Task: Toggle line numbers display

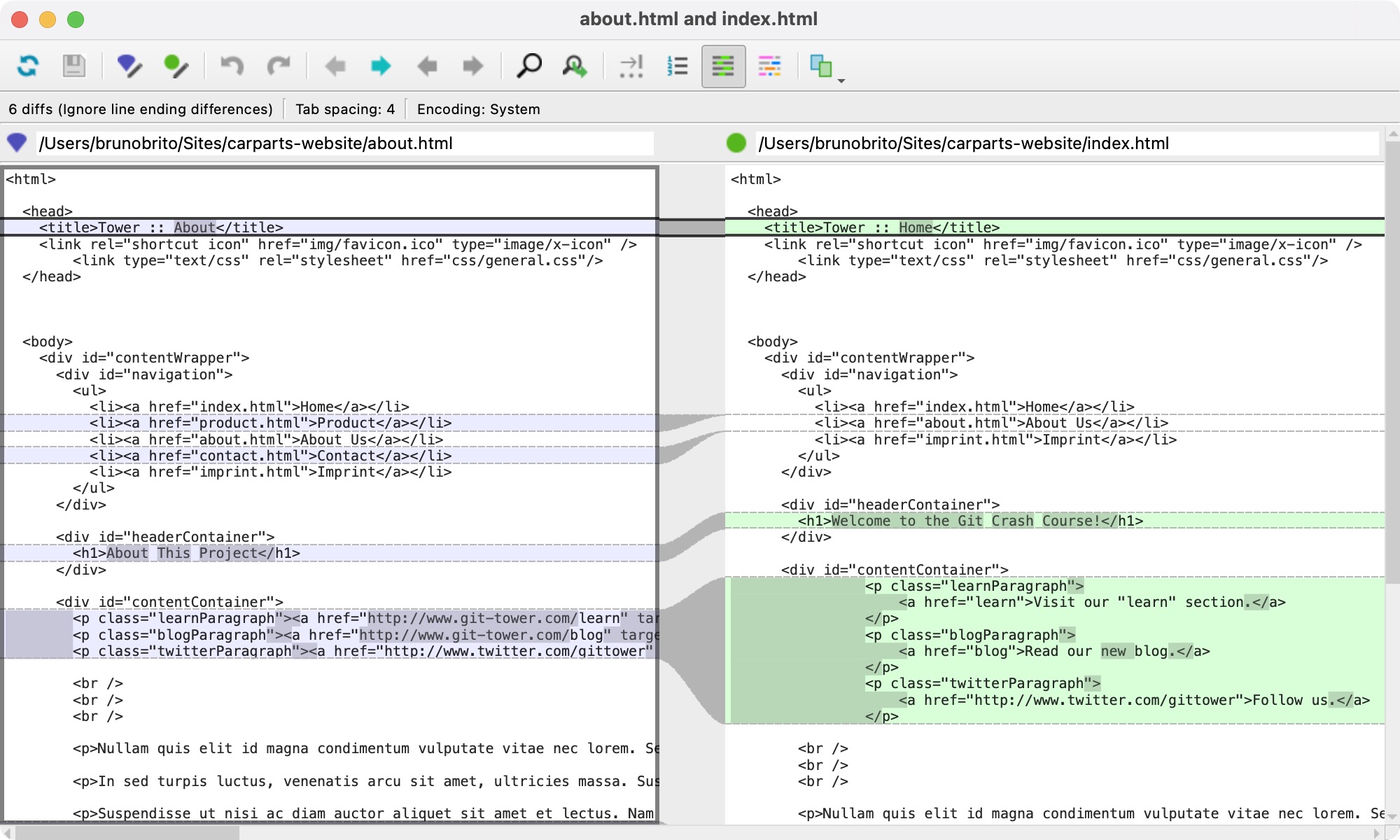Action: click(x=677, y=66)
